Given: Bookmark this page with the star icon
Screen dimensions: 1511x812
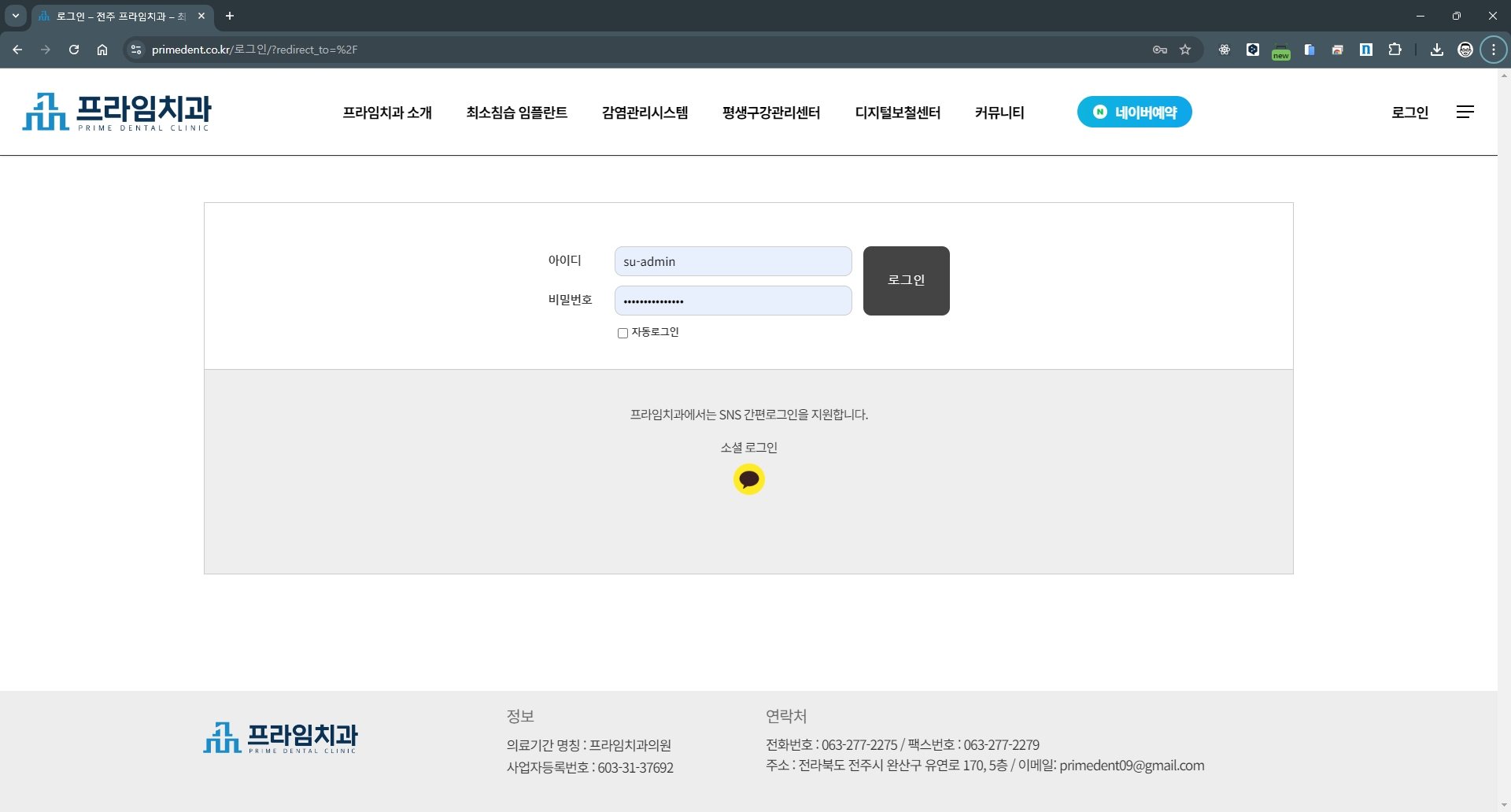Looking at the screenshot, I should (x=1186, y=50).
